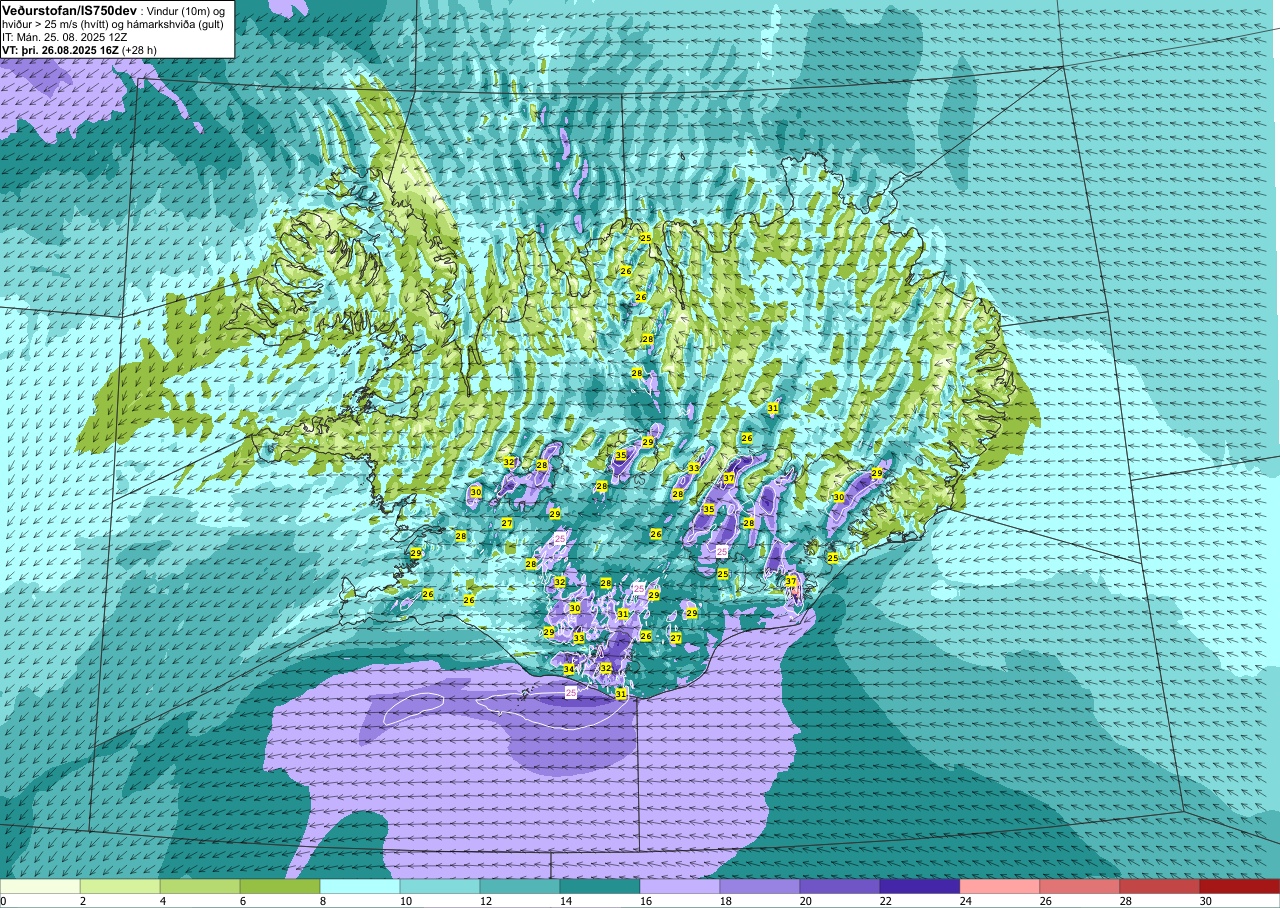Click the legend scale value 28

1125,901
